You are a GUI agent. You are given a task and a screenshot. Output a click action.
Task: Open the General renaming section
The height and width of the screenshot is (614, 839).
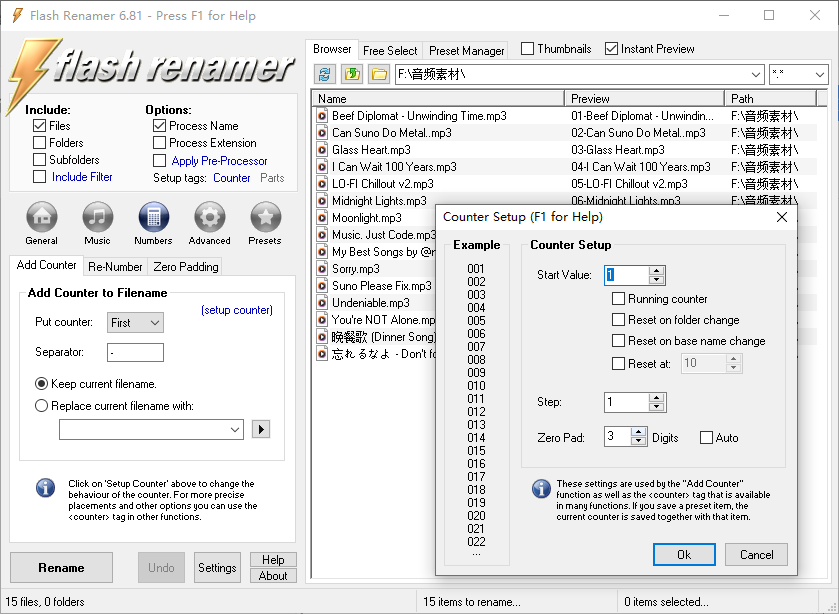42,223
